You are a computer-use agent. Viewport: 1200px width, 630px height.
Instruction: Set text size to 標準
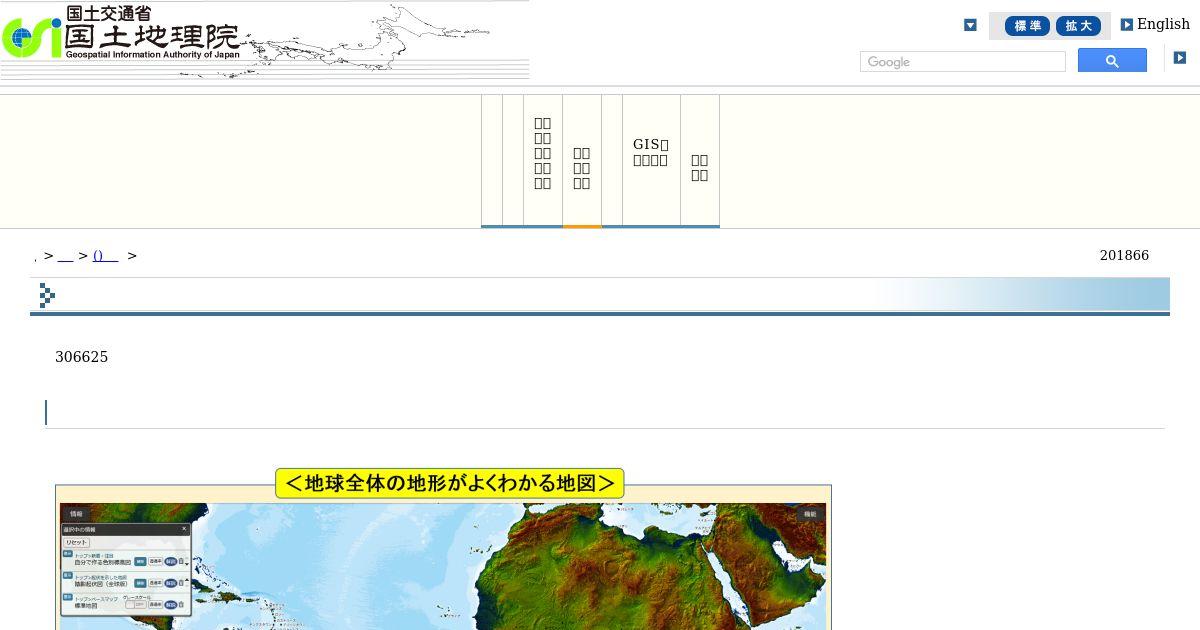pos(1027,26)
